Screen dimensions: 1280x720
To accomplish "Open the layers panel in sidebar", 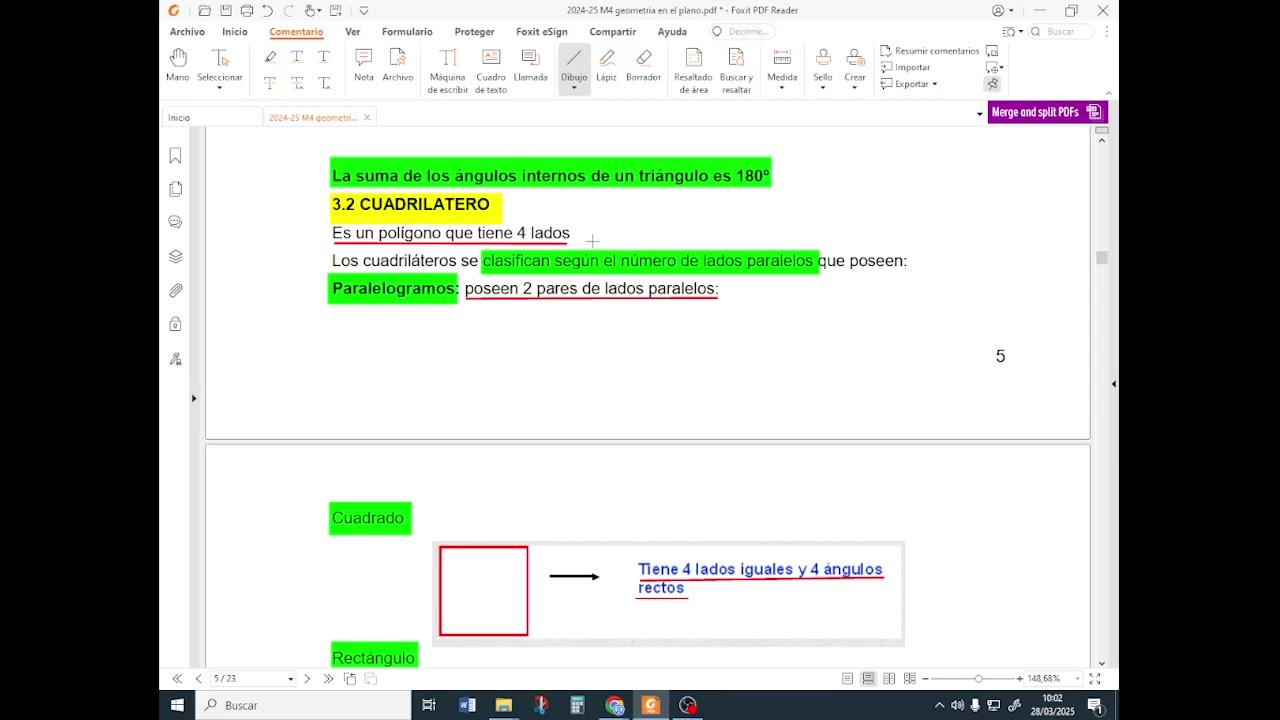I will click(175, 256).
